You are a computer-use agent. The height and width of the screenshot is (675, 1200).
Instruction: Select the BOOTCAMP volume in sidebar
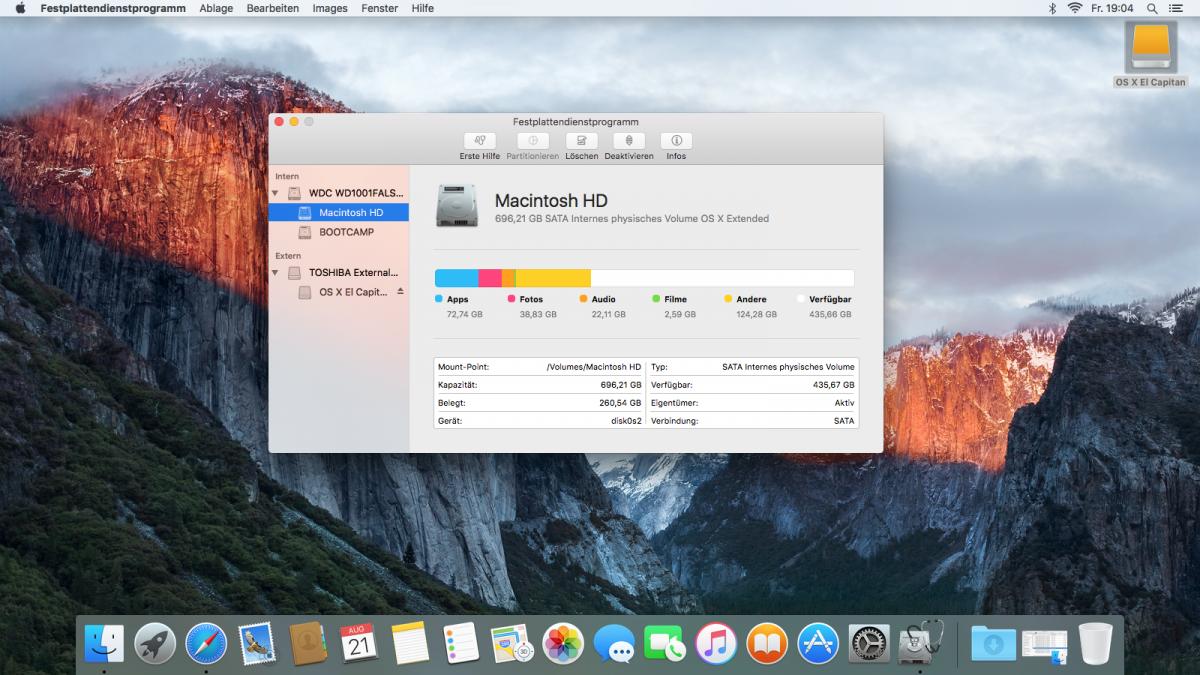tap(339, 232)
